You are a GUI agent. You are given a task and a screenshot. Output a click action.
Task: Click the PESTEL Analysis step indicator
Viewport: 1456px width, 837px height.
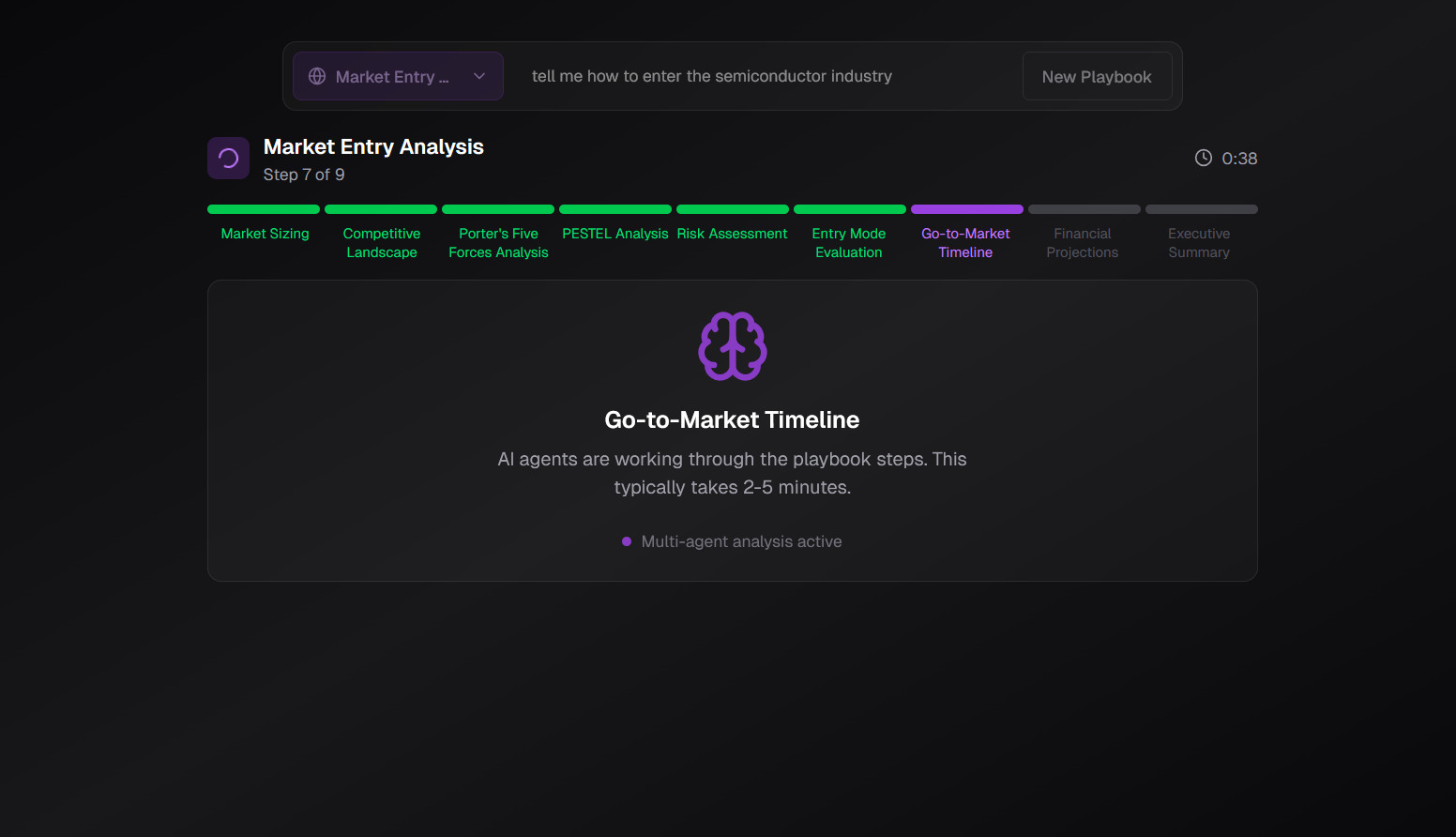coord(615,233)
